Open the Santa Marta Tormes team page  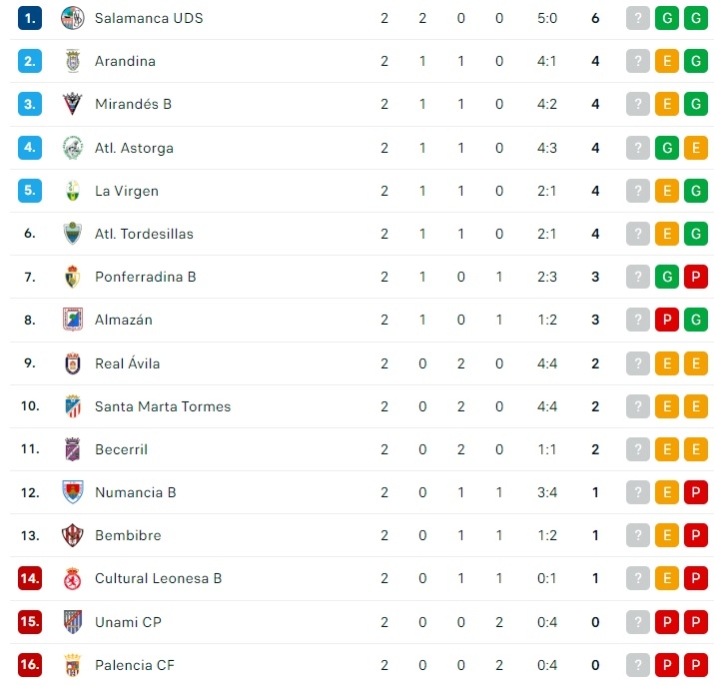tap(162, 406)
